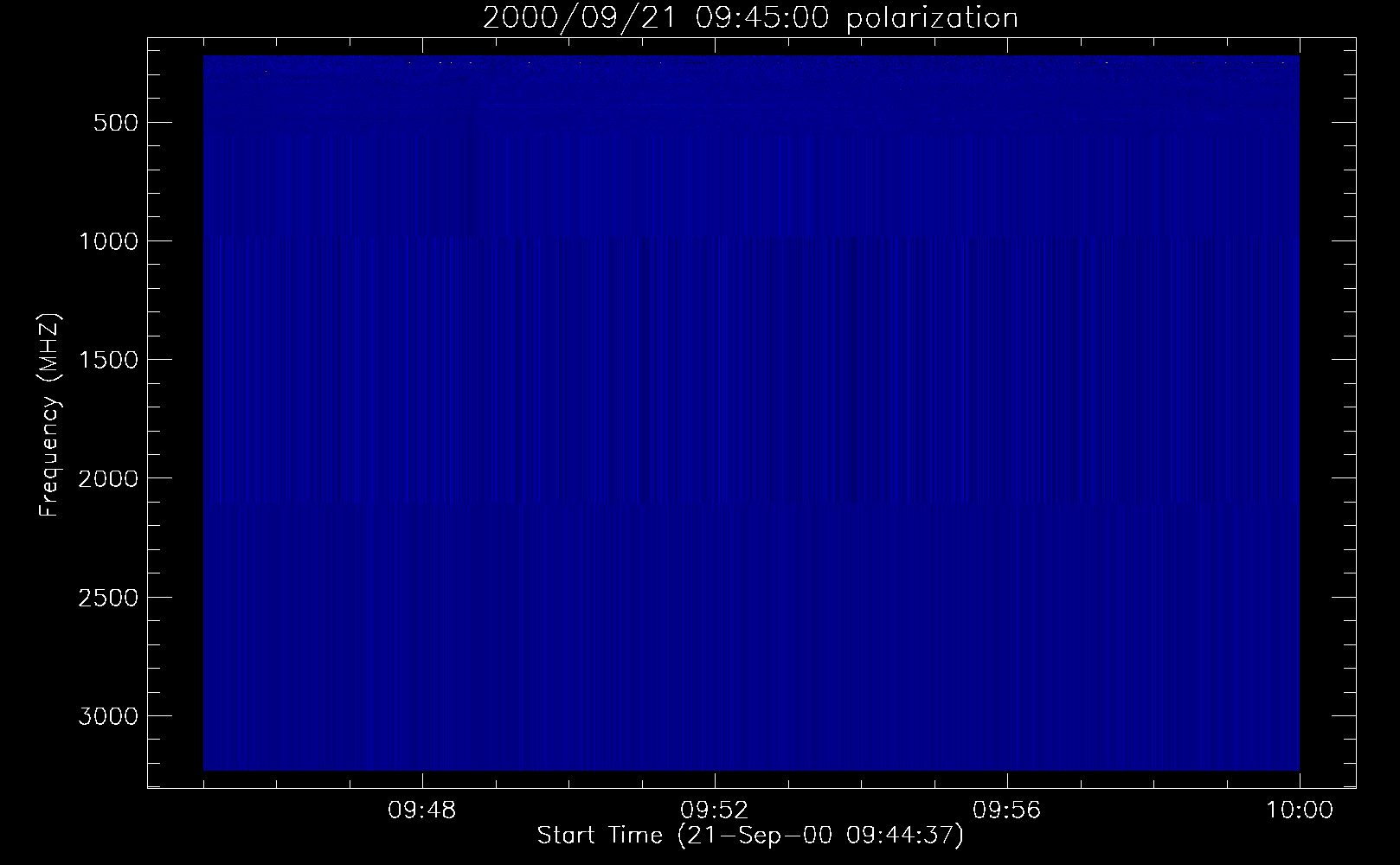Click the 3000 frequency tick label
This screenshot has height=865, width=1400.
coord(108,716)
